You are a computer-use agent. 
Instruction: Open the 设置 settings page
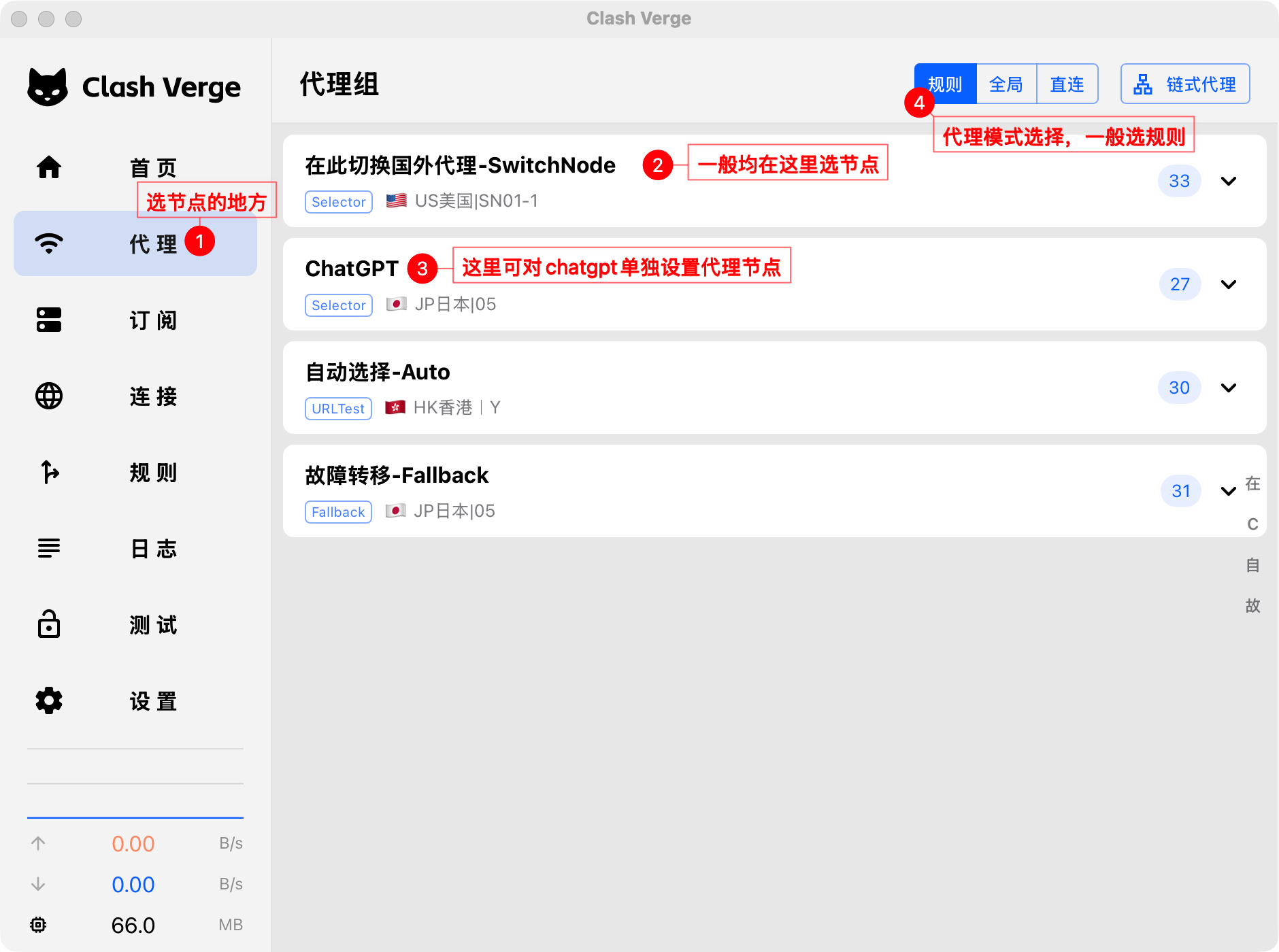pyautogui.click(x=135, y=700)
